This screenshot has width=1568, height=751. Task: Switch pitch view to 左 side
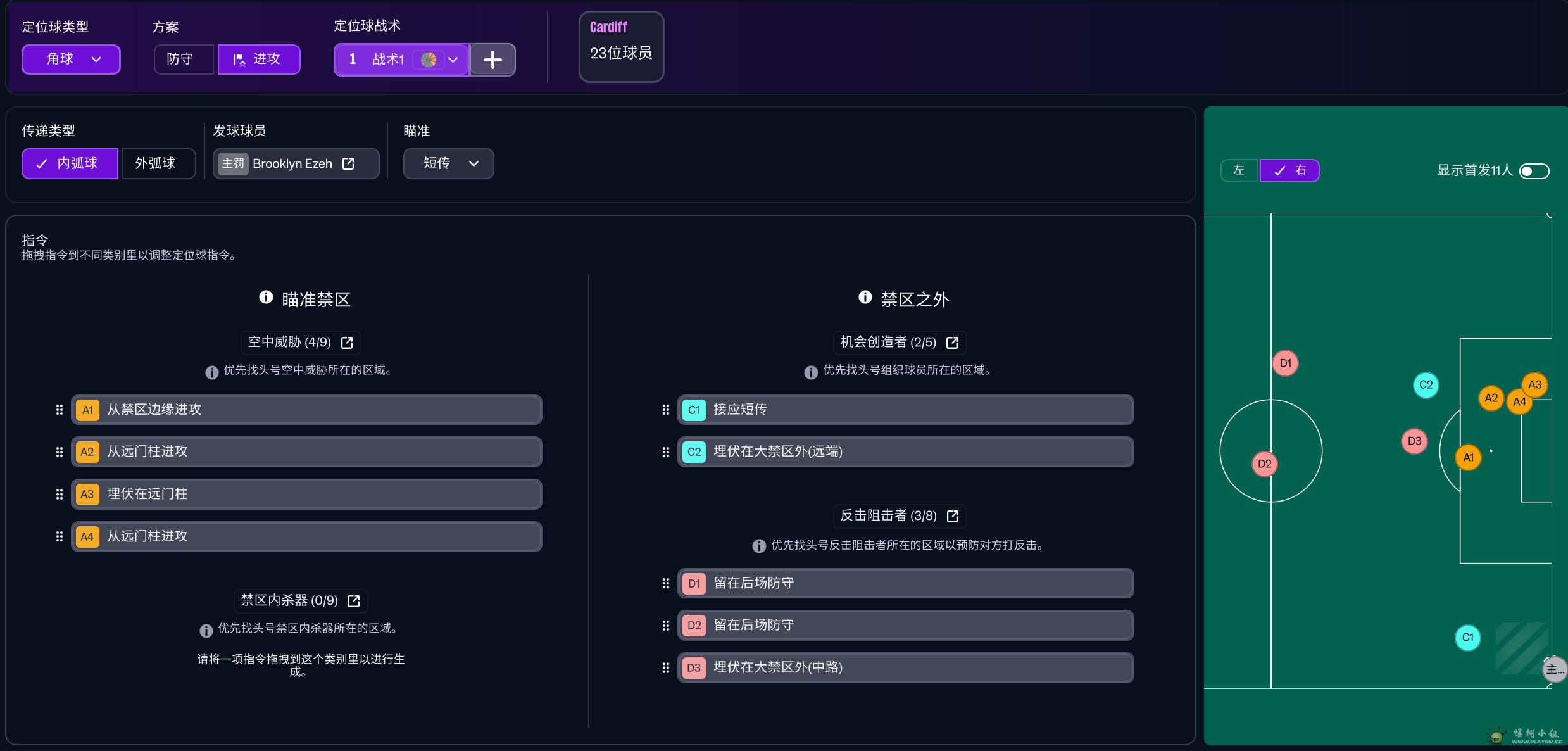tap(1239, 170)
